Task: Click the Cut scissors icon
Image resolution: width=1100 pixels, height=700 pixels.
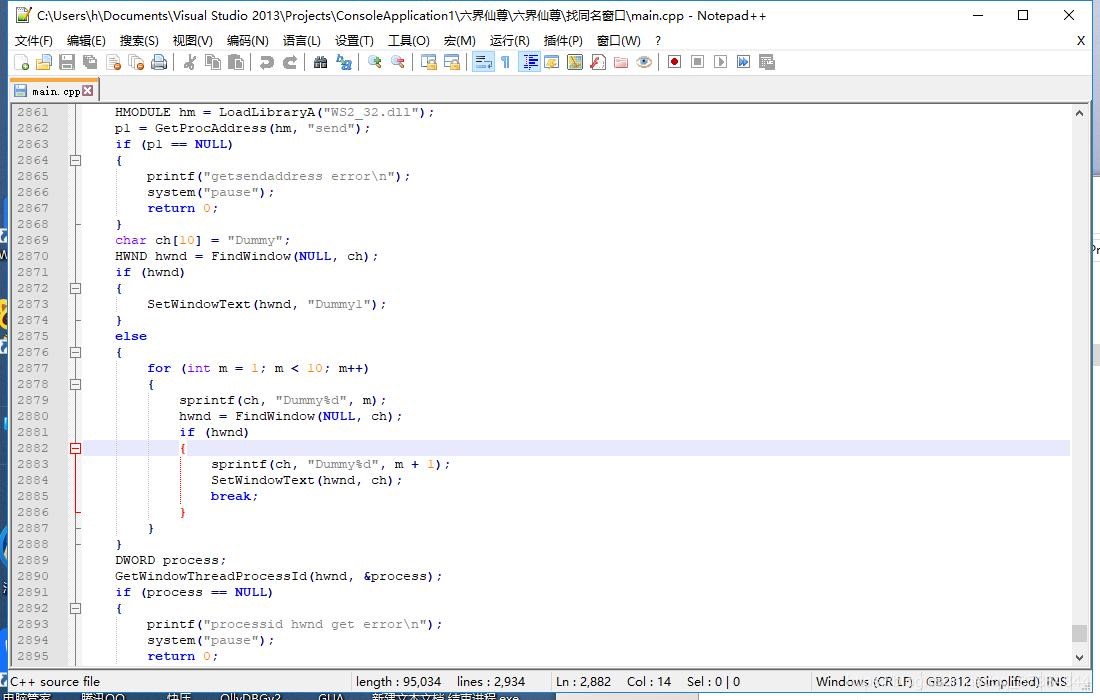Action: pos(189,62)
